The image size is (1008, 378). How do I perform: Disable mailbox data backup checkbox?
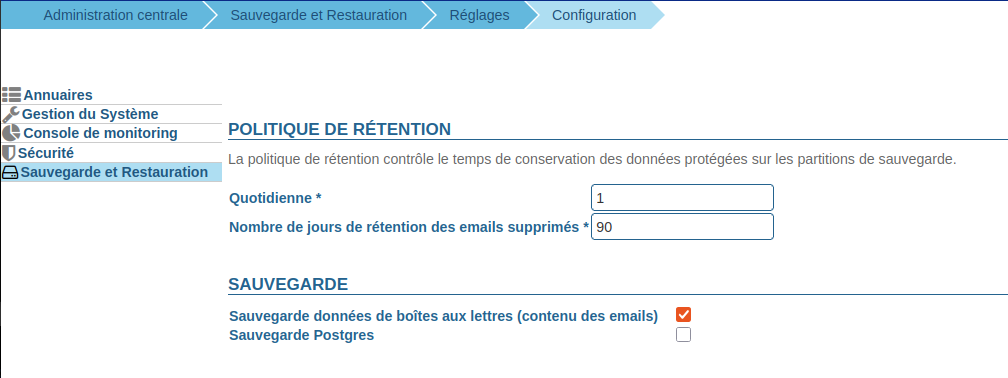point(683,315)
